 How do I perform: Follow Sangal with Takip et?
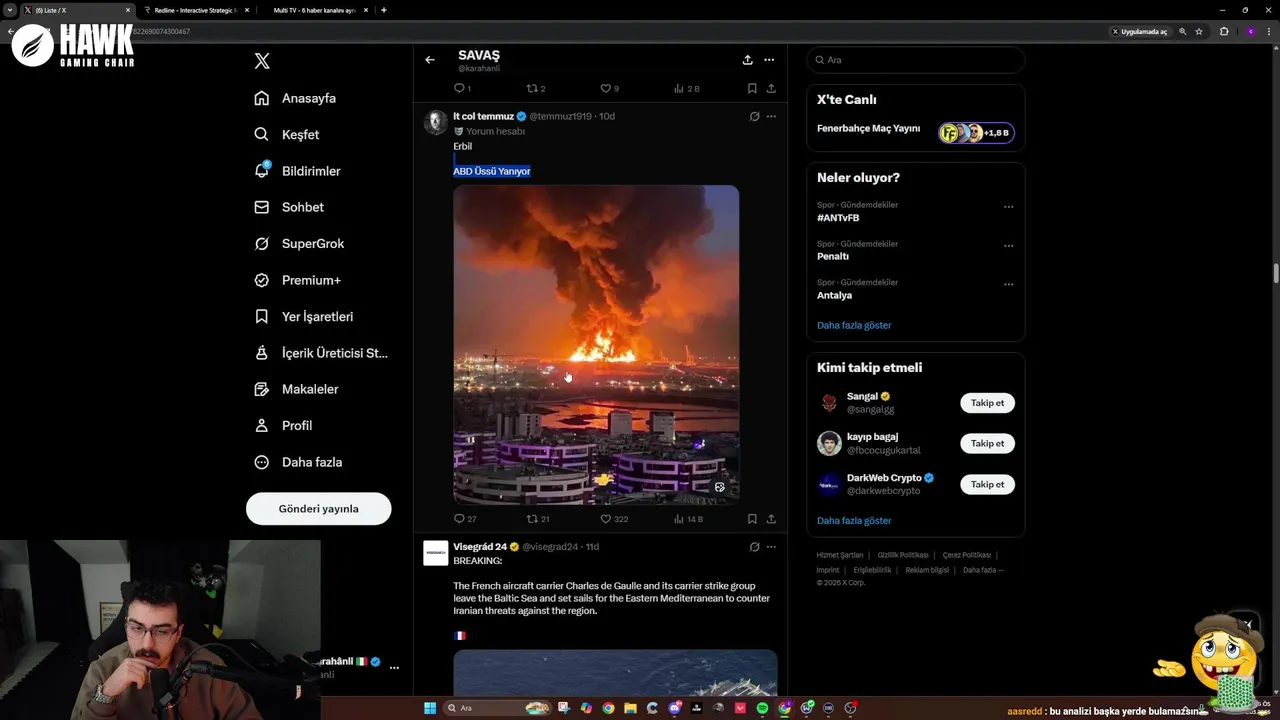pos(987,403)
